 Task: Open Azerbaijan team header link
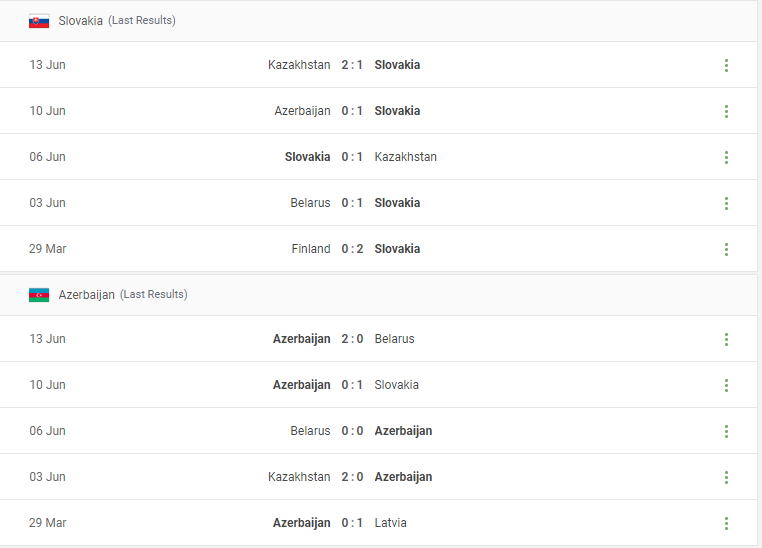(x=86, y=295)
